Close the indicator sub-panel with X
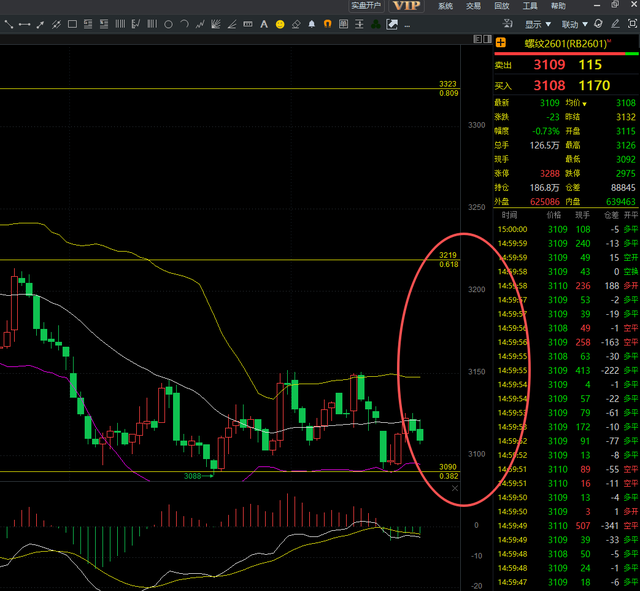Screen dimensions: 640x591 tap(456, 488)
